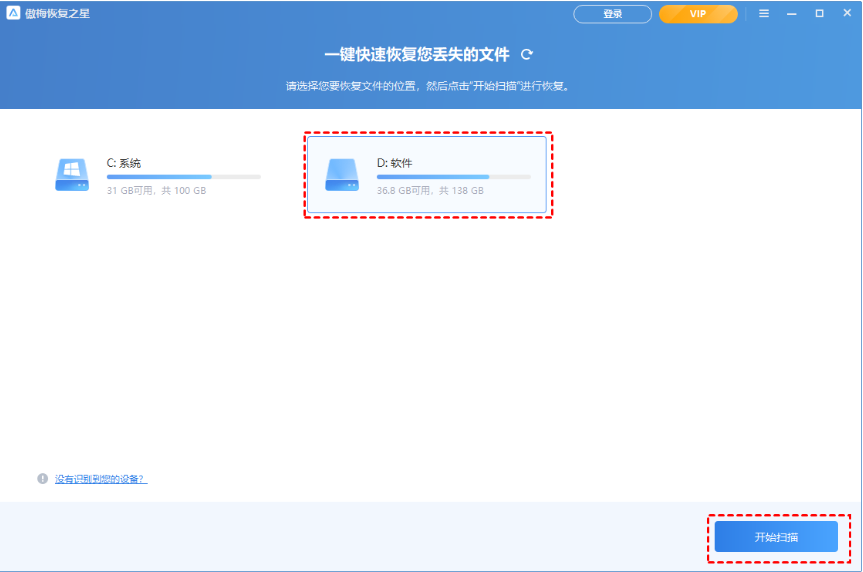Click the exclamation info icon near device link

(42, 478)
